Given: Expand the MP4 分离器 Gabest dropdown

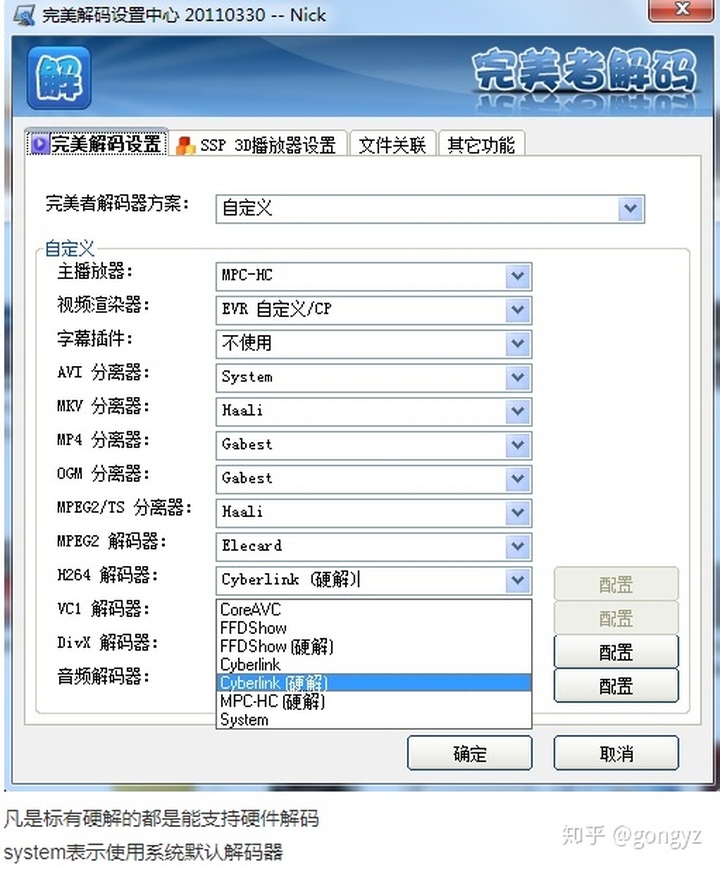Looking at the screenshot, I should point(517,444).
